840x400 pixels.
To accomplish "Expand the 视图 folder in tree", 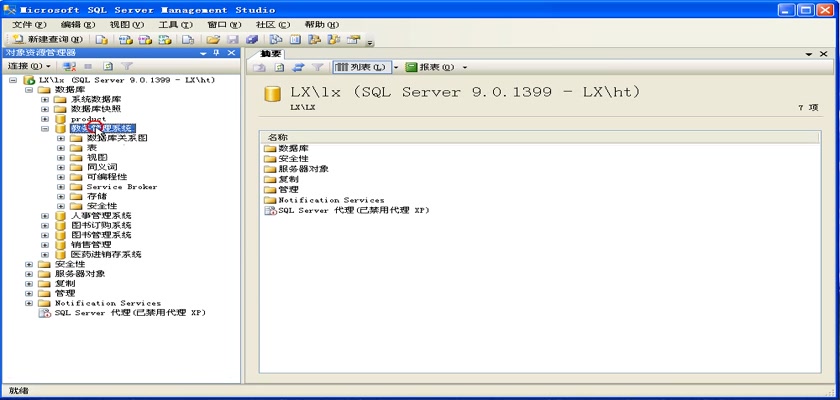I will (61, 157).
